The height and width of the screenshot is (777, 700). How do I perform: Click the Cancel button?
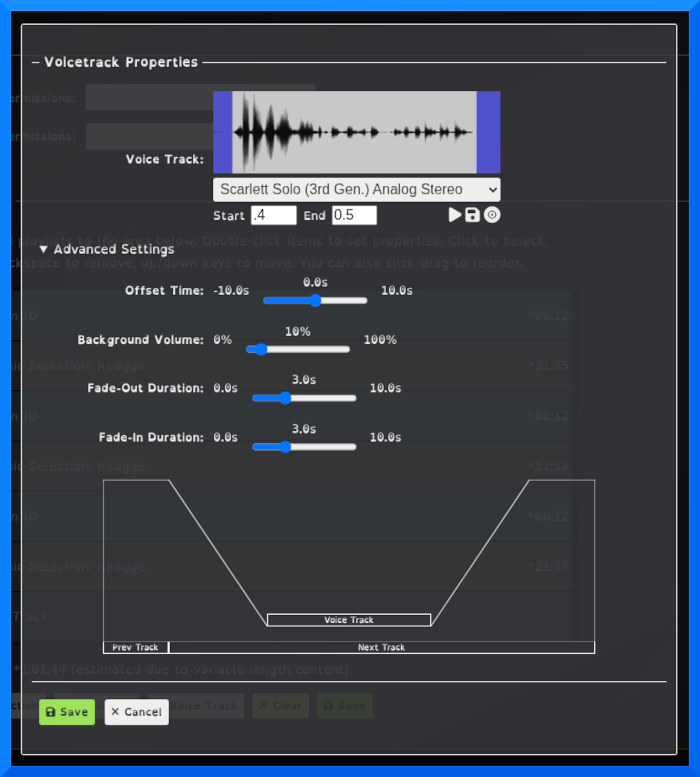coord(136,712)
